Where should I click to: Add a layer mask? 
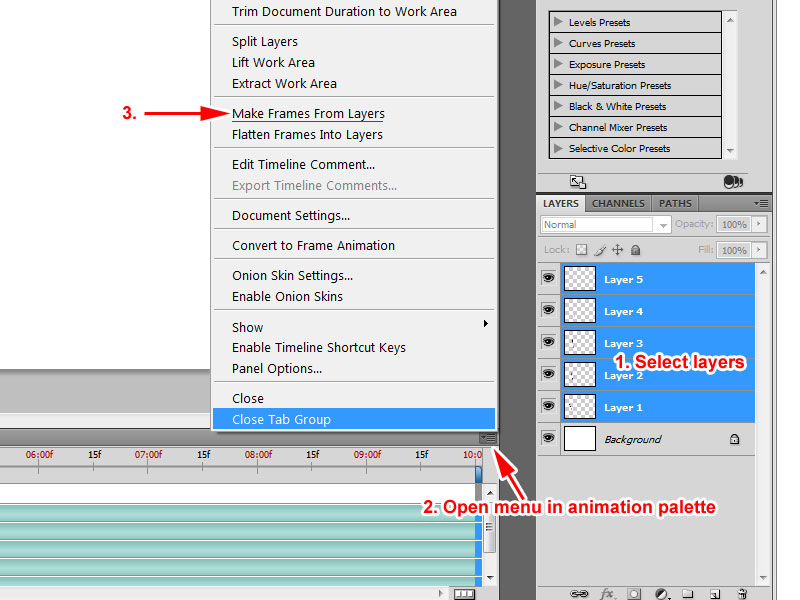[x=634, y=593]
